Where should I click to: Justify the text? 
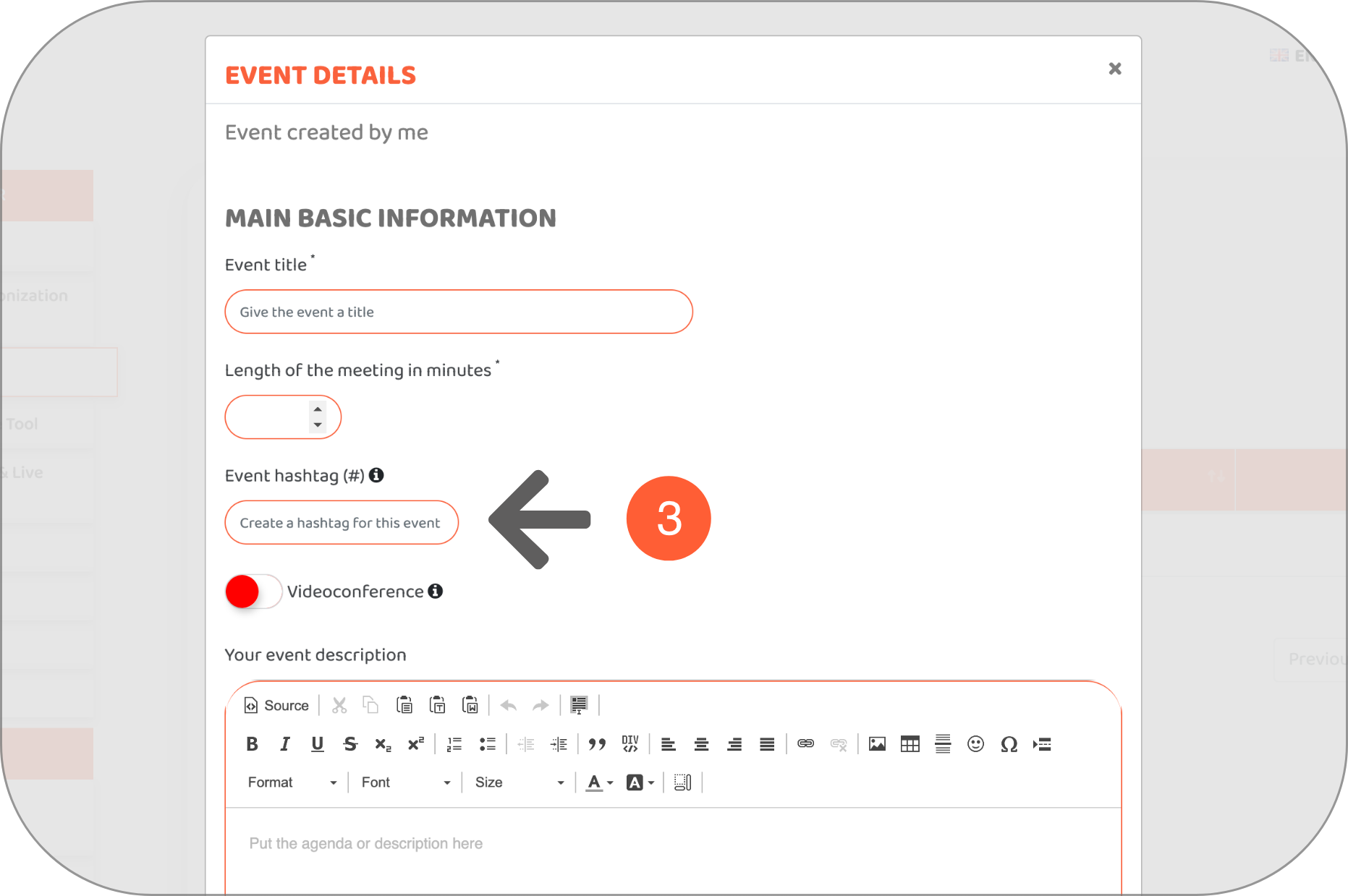point(767,744)
